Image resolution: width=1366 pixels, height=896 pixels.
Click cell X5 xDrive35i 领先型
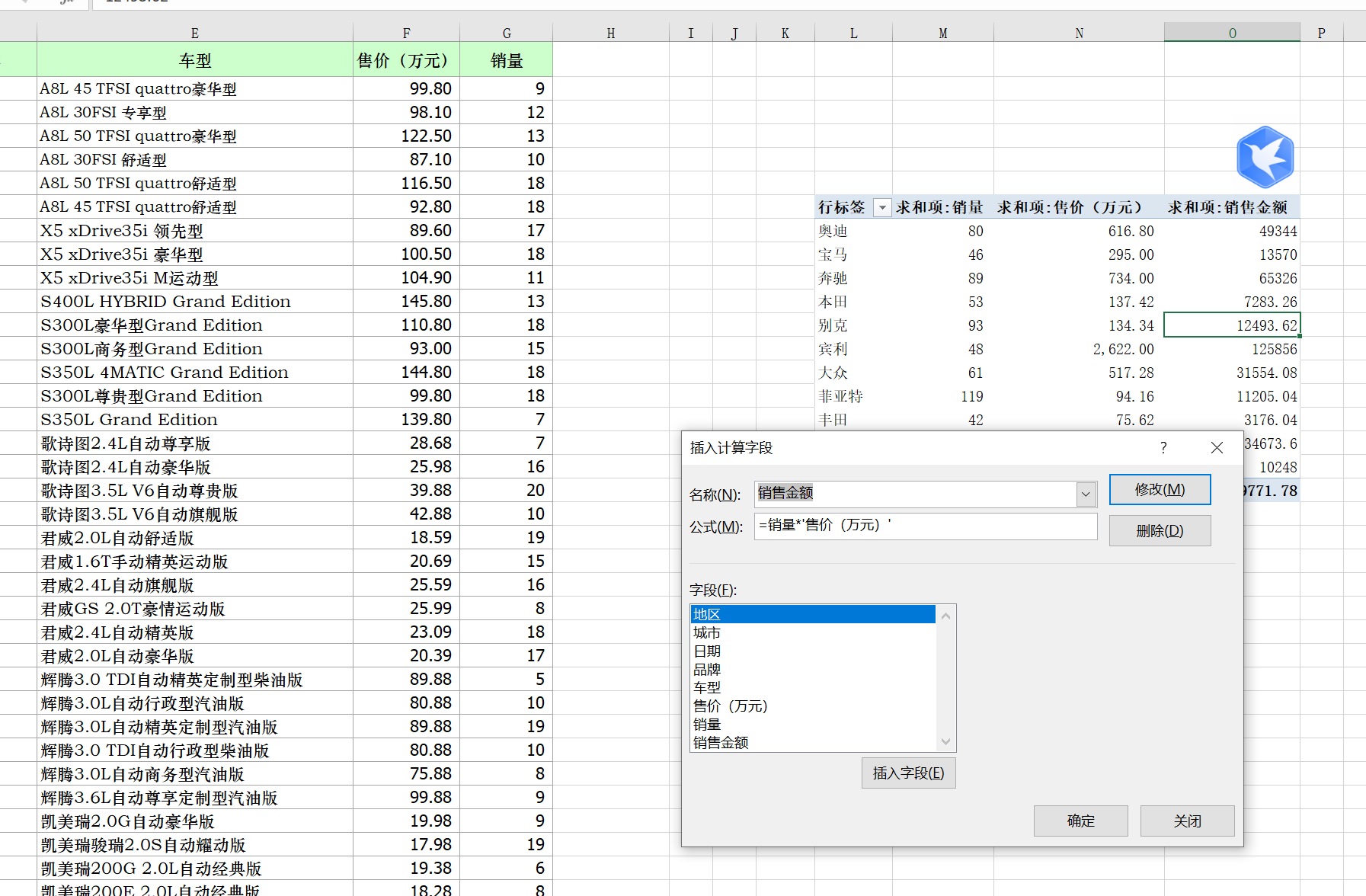pos(195,230)
